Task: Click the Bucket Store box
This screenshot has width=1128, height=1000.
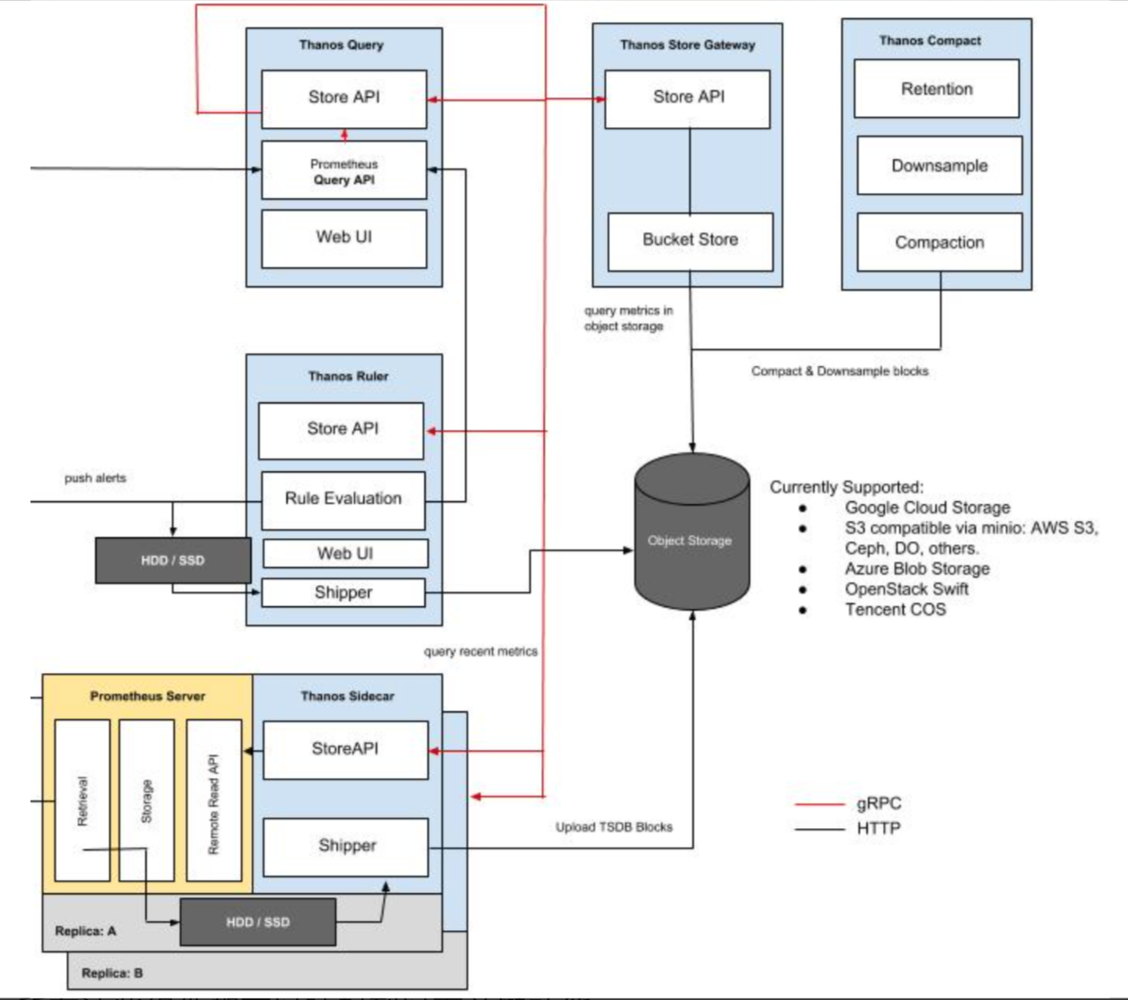Action: click(x=690, y=241)
